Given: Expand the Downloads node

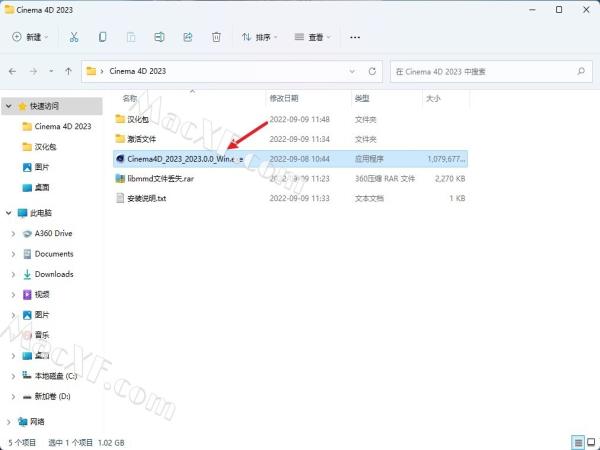Looking at the screenshot, I should (13, 274).
